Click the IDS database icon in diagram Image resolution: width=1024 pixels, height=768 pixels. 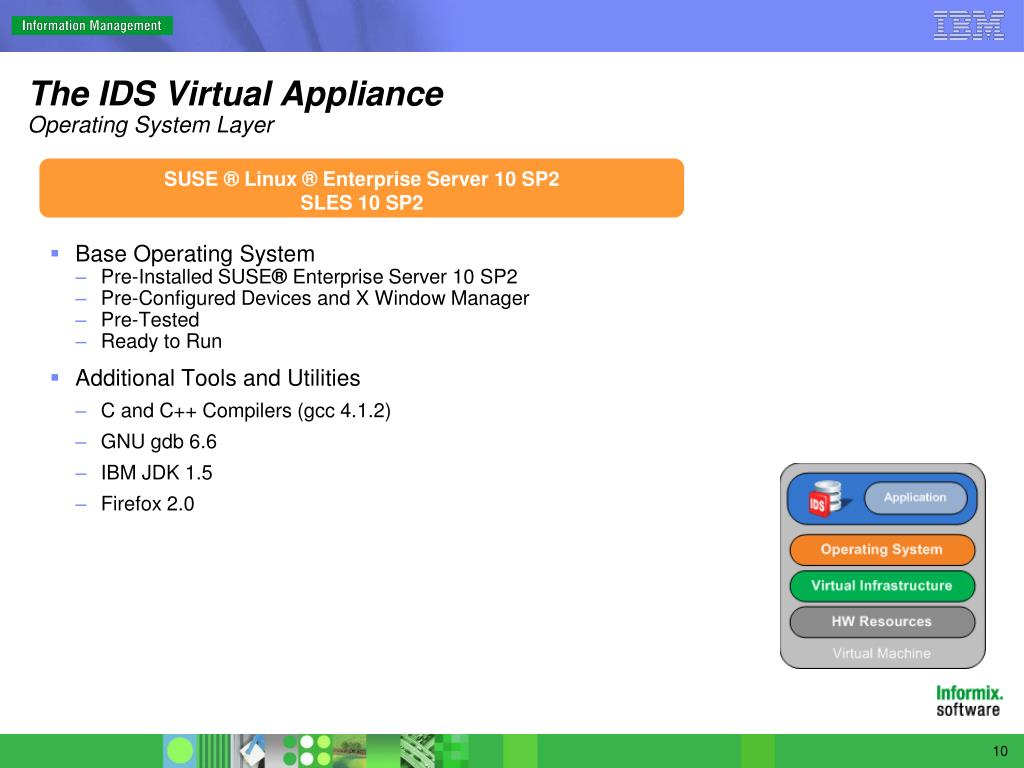pyautogui.click(x=828, y=499)
